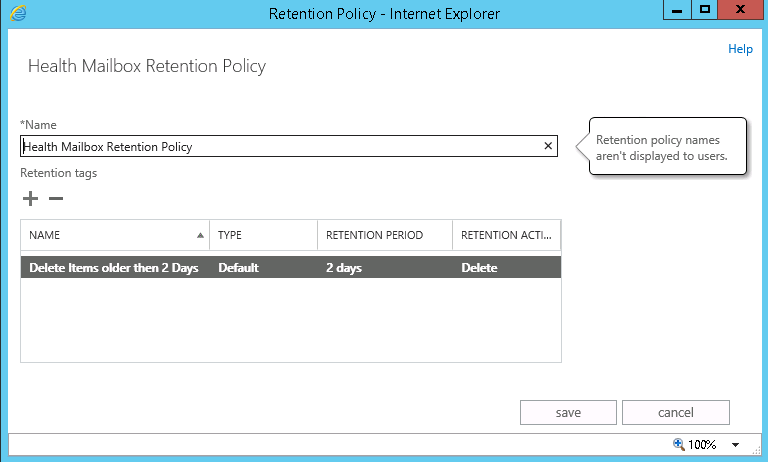Close the Retention Policy window
This screenshot has width=768, height=462.
[x=740, y=10]
